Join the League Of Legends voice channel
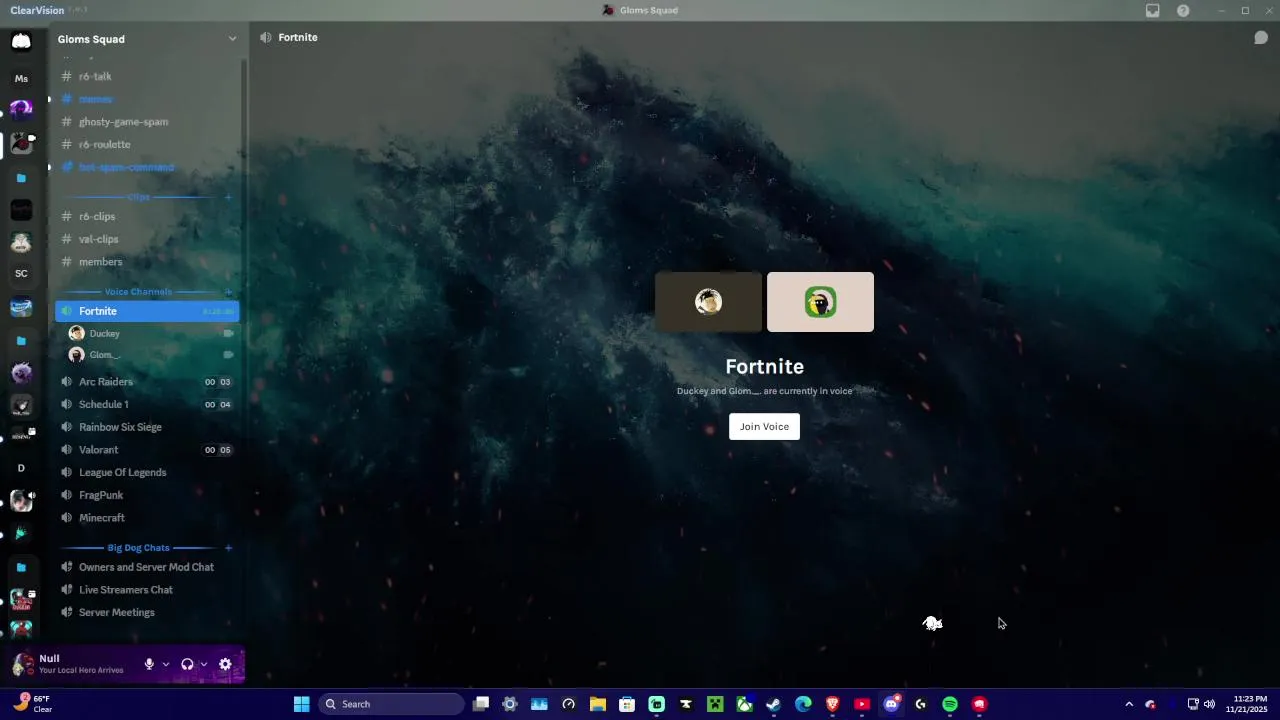 tap(147, 472)
